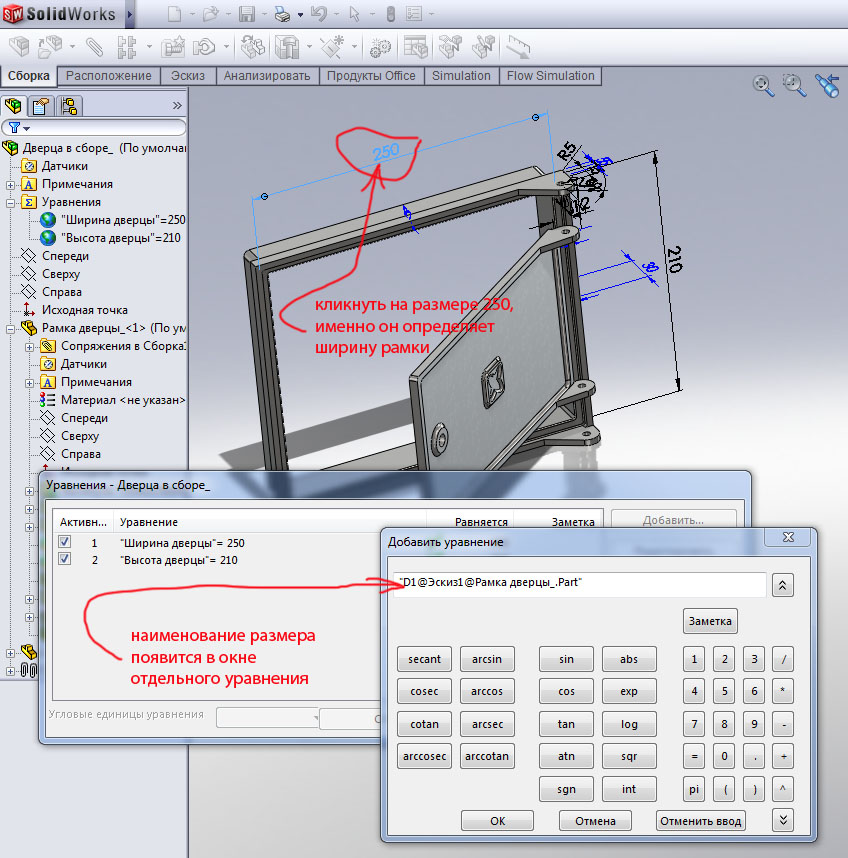Click the Undo arrow icon

click(319, 15)
